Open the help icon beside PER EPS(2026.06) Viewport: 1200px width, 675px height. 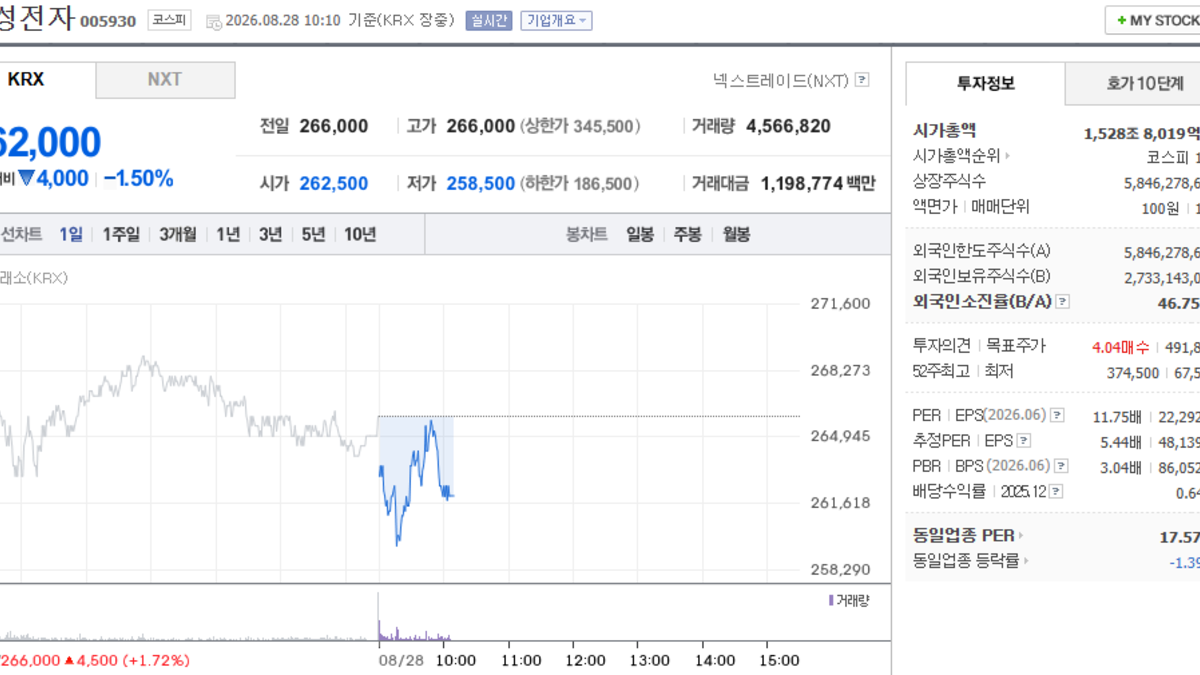pyautogui.click(x=1057, y=415)
